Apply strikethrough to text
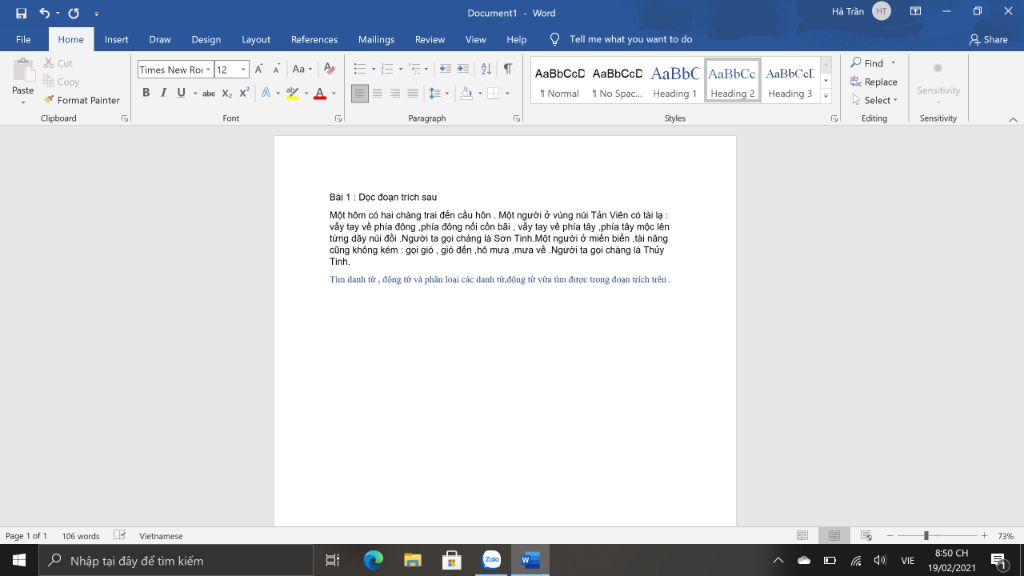Image resolution: width=1024 pixels, height=576 pixels. click(x=208, y=93)
